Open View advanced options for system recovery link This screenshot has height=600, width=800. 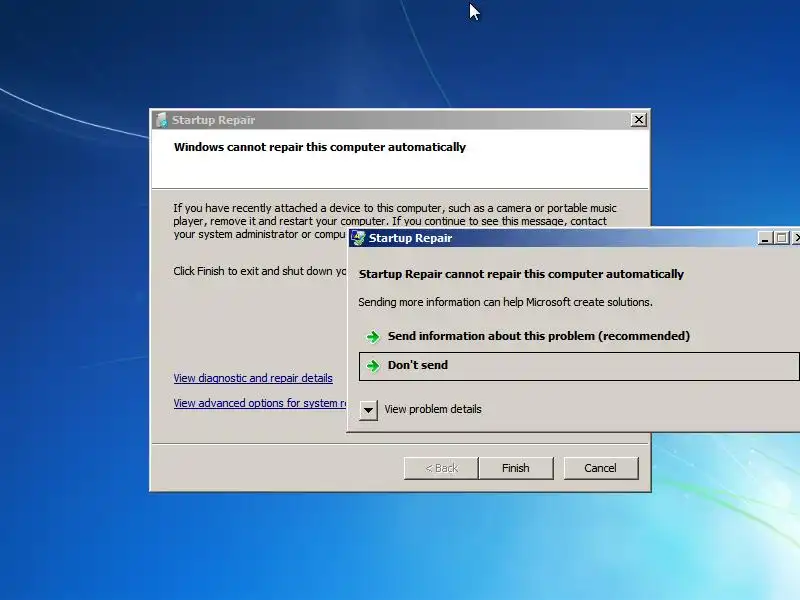click(x=260, y=403)
